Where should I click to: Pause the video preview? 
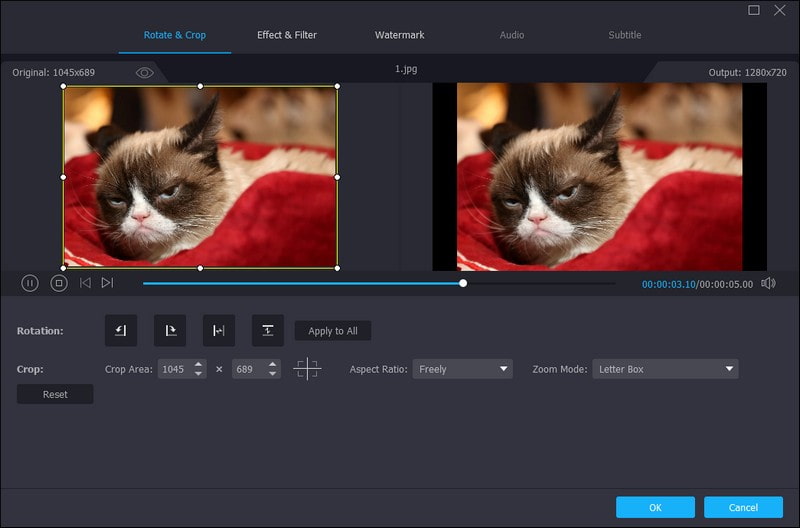click(30, 283)
